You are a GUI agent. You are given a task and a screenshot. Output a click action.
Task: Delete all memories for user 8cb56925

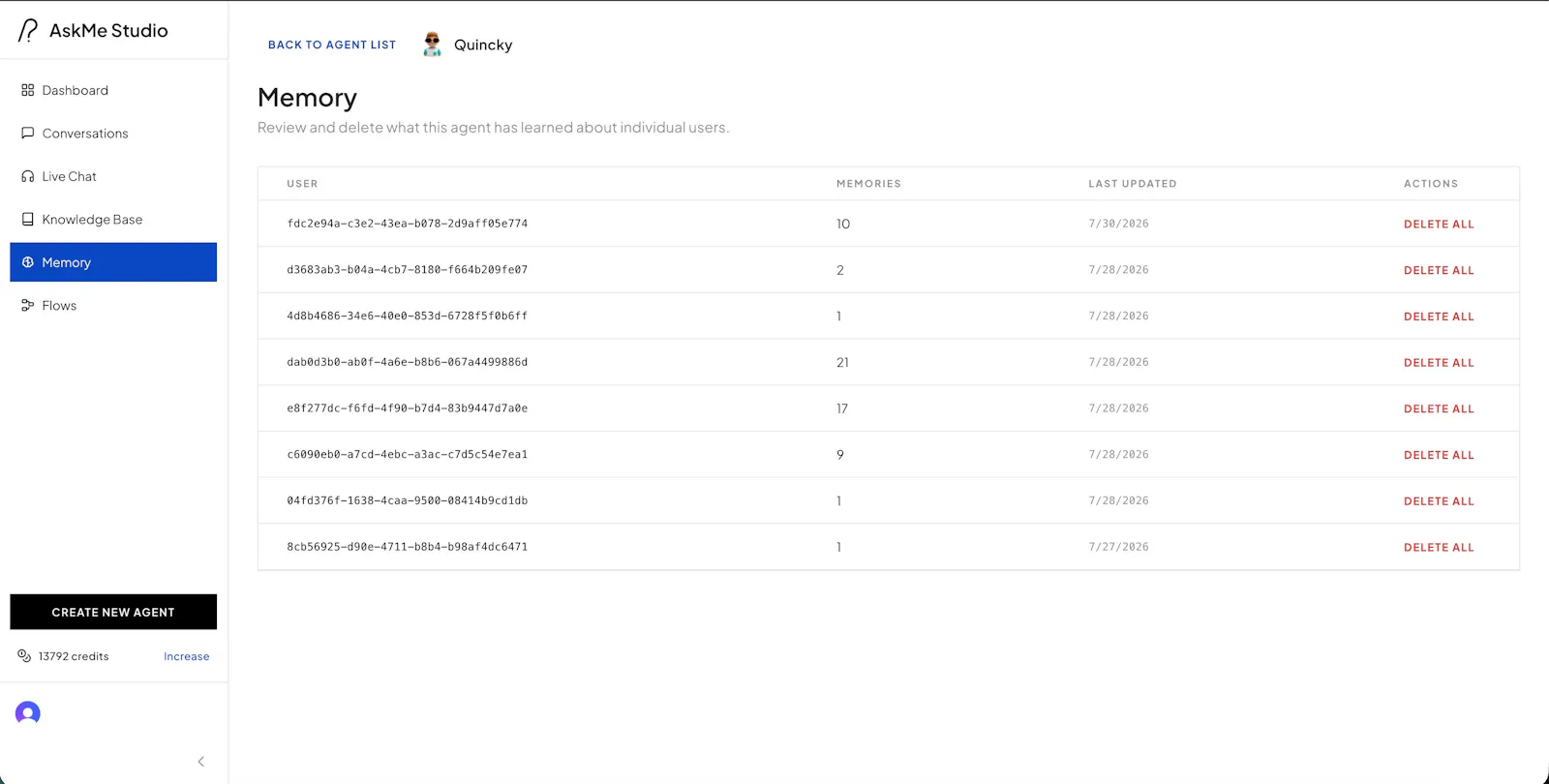[x=1439, y=548]
